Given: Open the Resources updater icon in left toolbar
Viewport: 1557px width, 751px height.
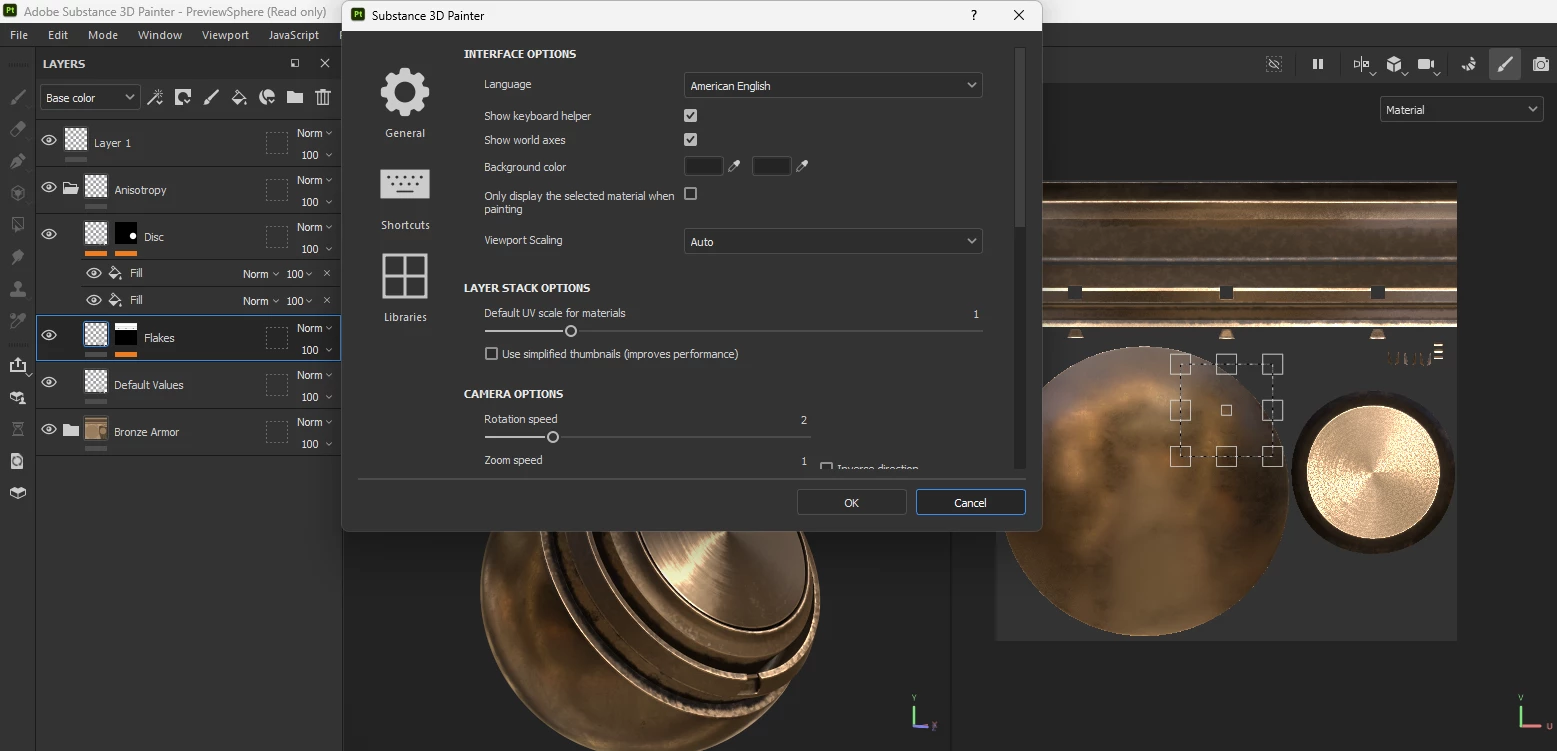Looking at the screenshot, I should tap(17, 461).
